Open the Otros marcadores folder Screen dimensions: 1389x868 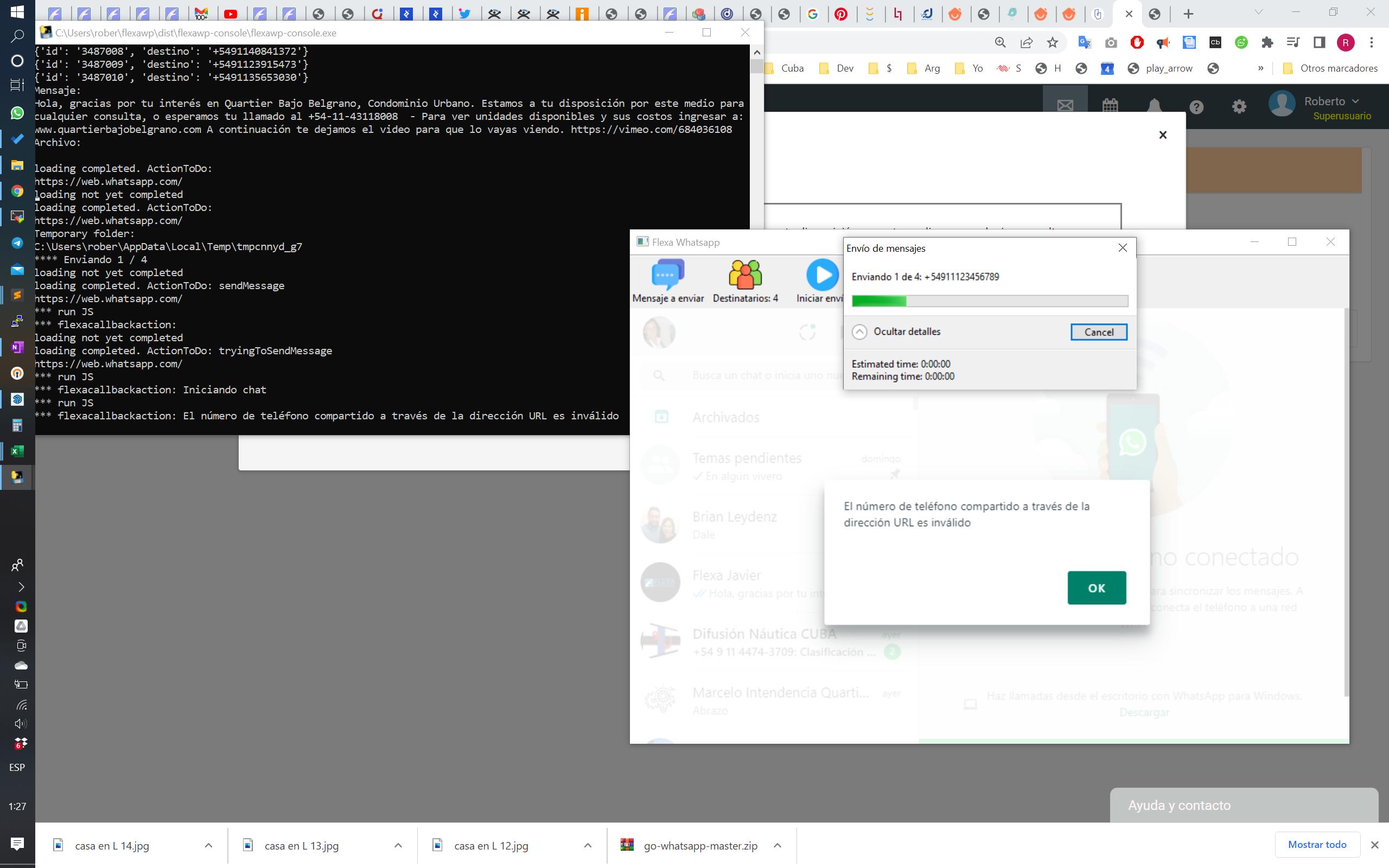point(1329,68)
